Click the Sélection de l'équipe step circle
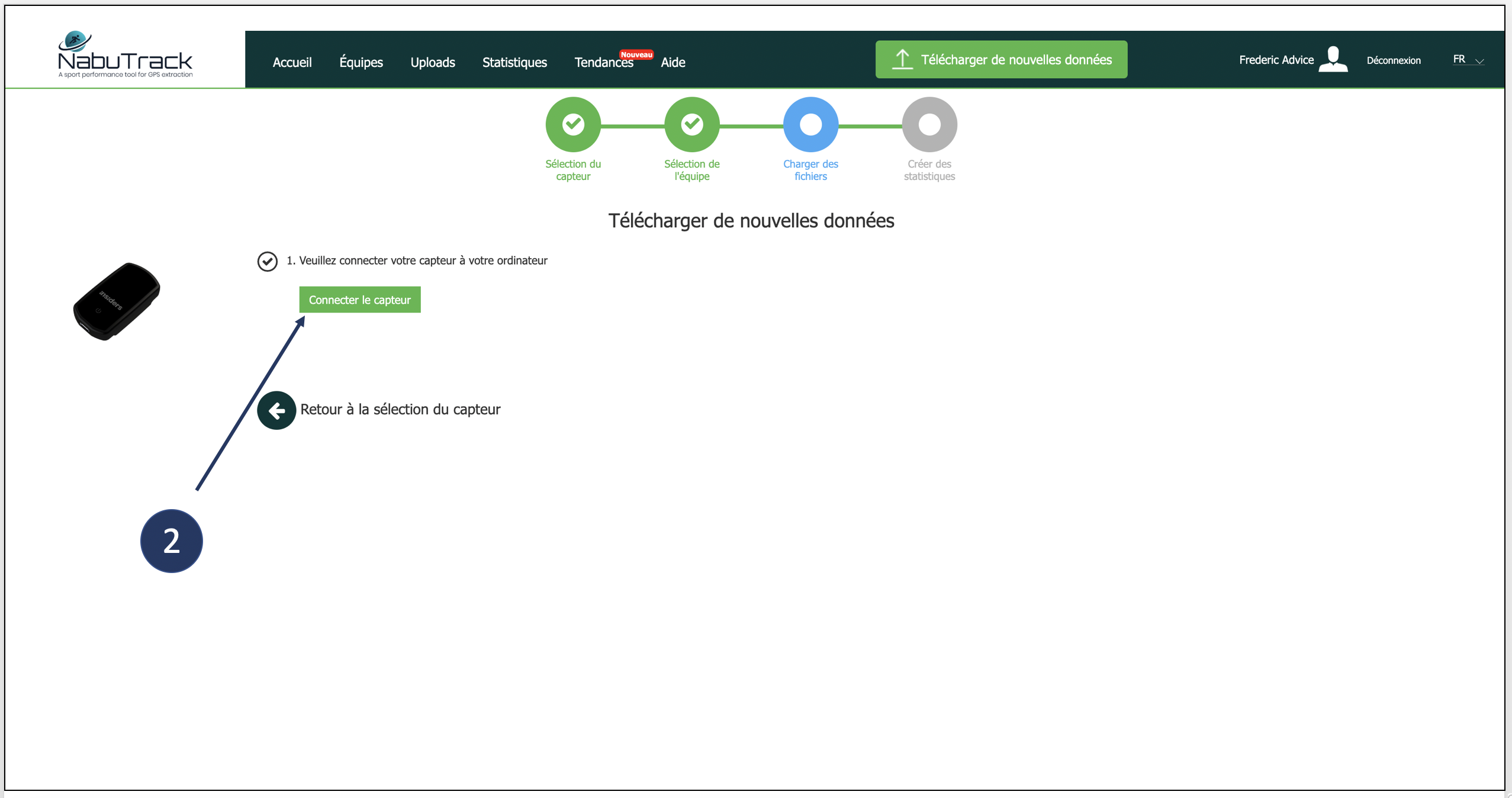 [691, 124]
